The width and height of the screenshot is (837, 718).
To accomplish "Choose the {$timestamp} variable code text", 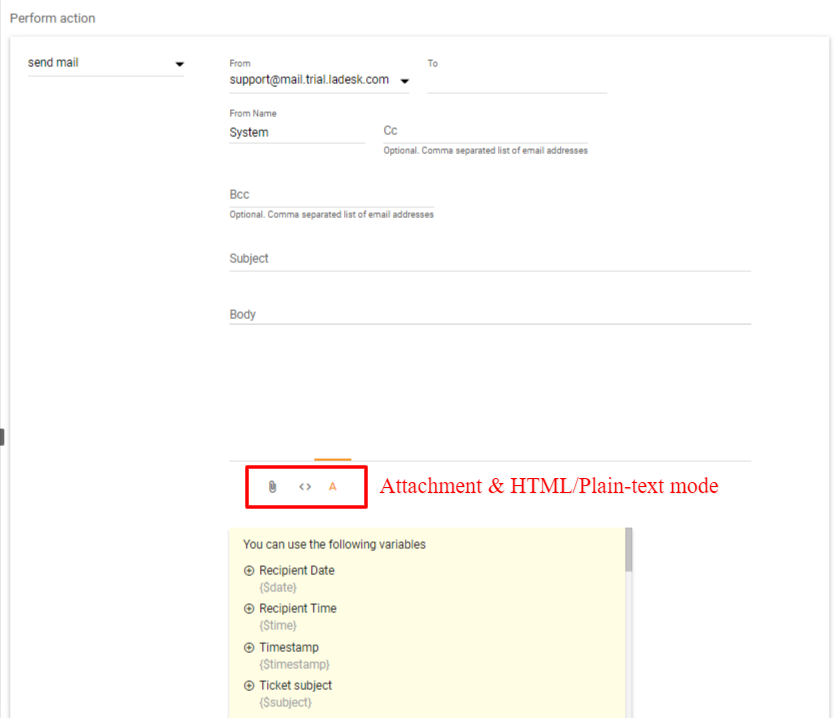I will [294, 664].
